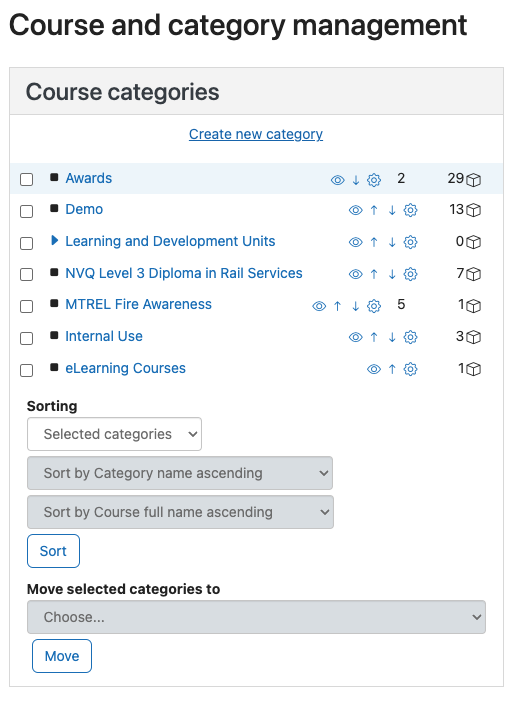The width and height of the screenshot is (523, 719).
Task: Click the Sort button
Action: click(x=54, y=551)
